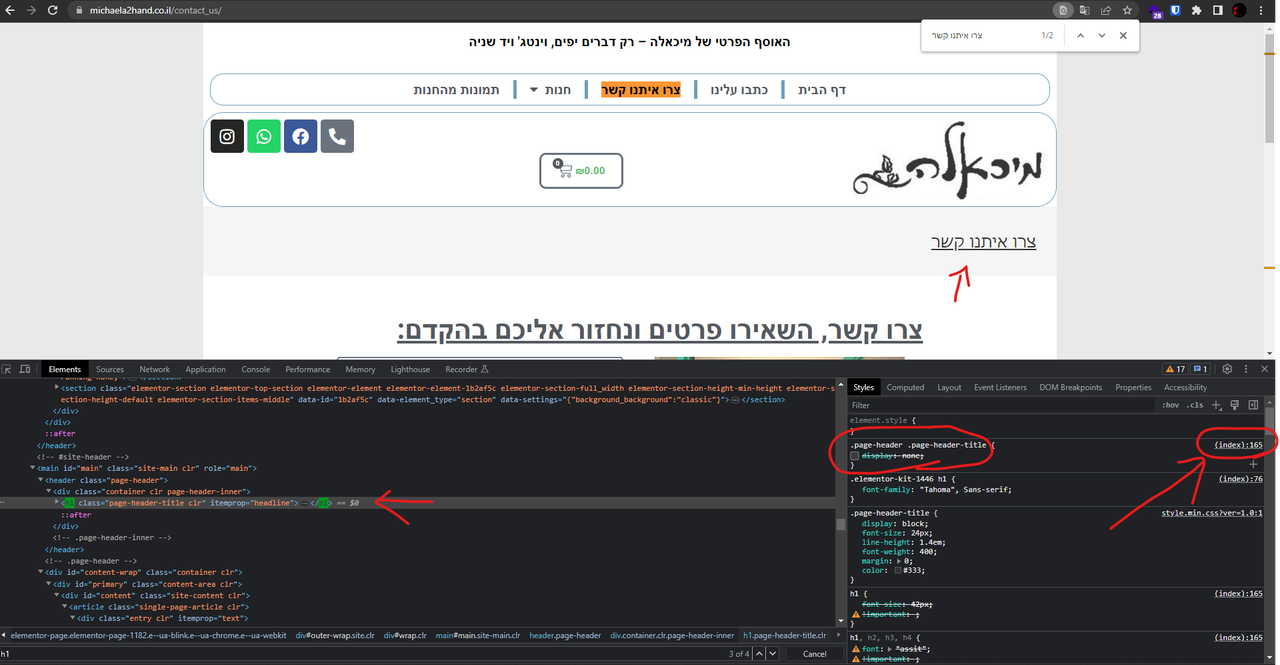1280x665 pixels.
Task: Expand the margin shorthand triangle
Action: [898, 561]
